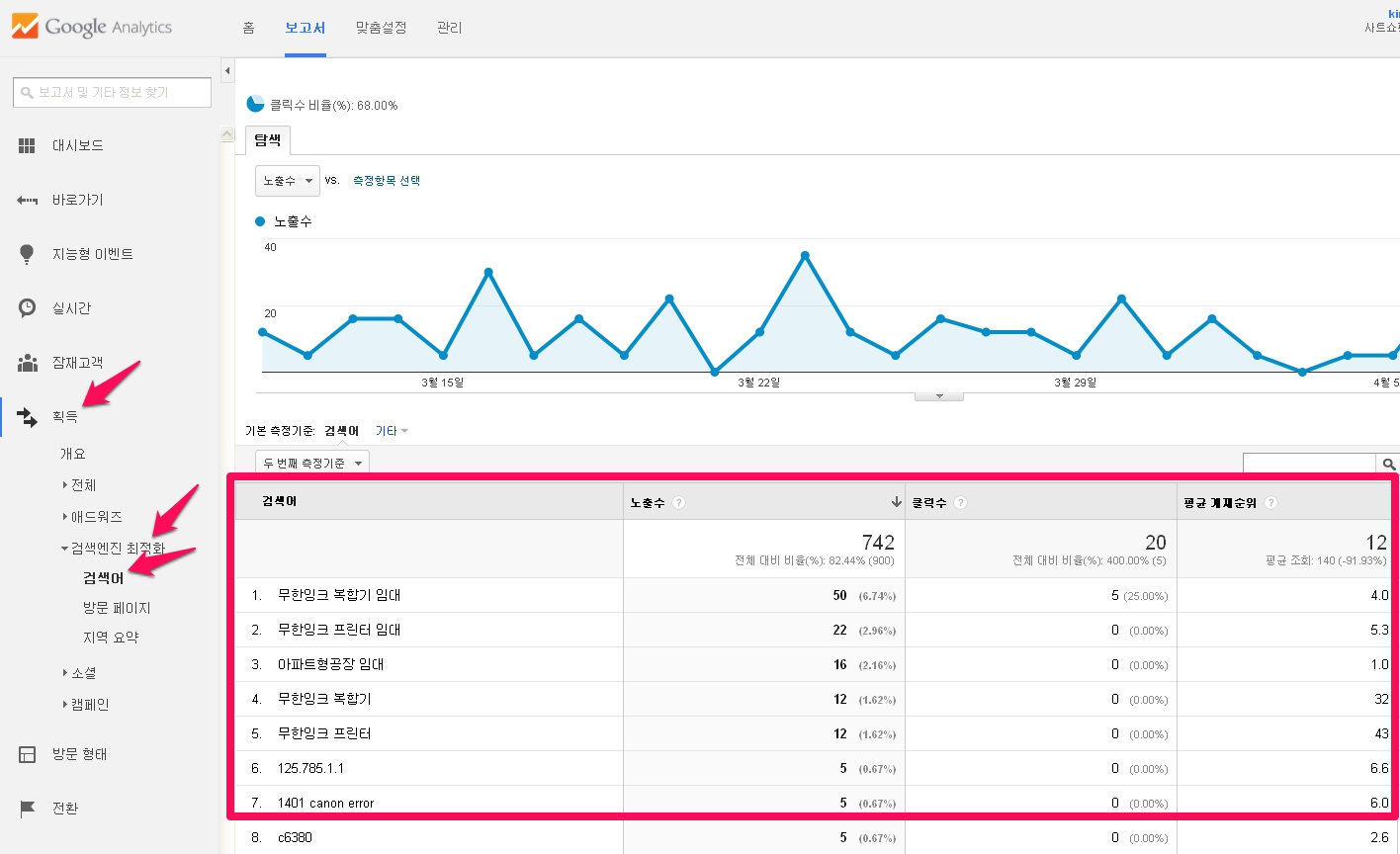Collapse the 검색엔진 최적화 section
This screenshot has height=854, width=1400.
pos(65,549)
